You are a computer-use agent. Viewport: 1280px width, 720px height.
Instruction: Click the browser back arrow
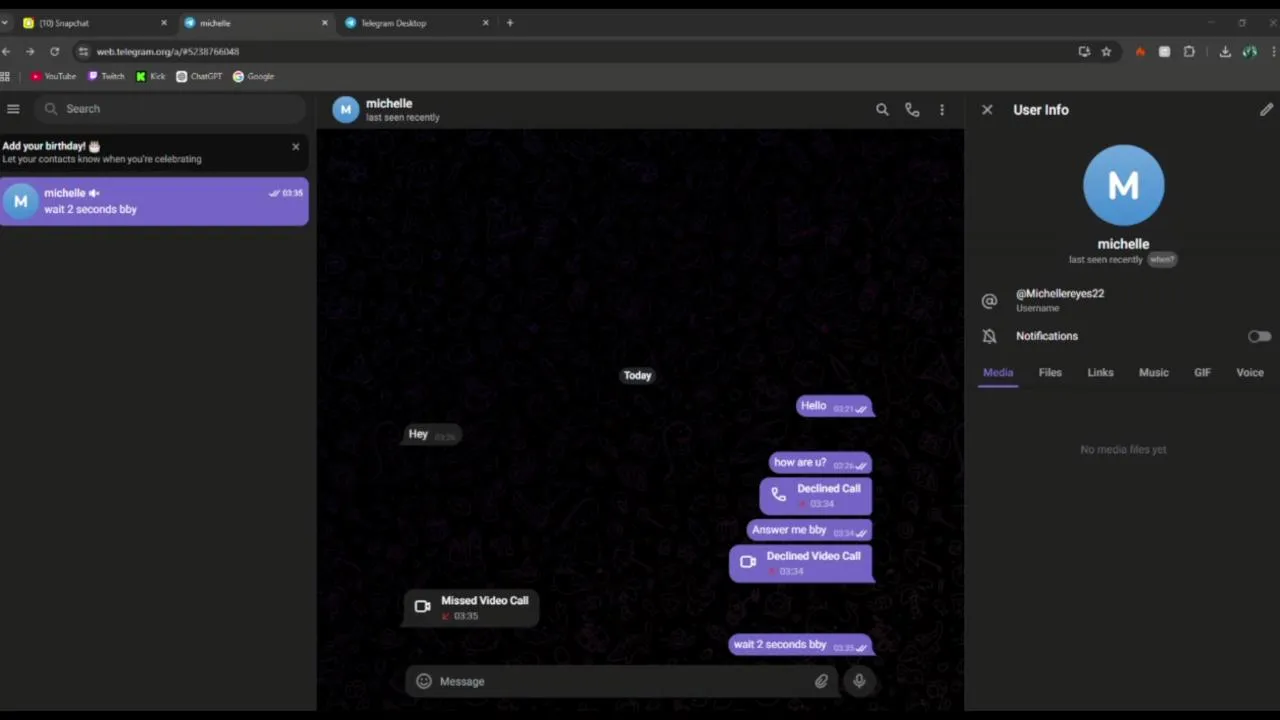point(6,52)
